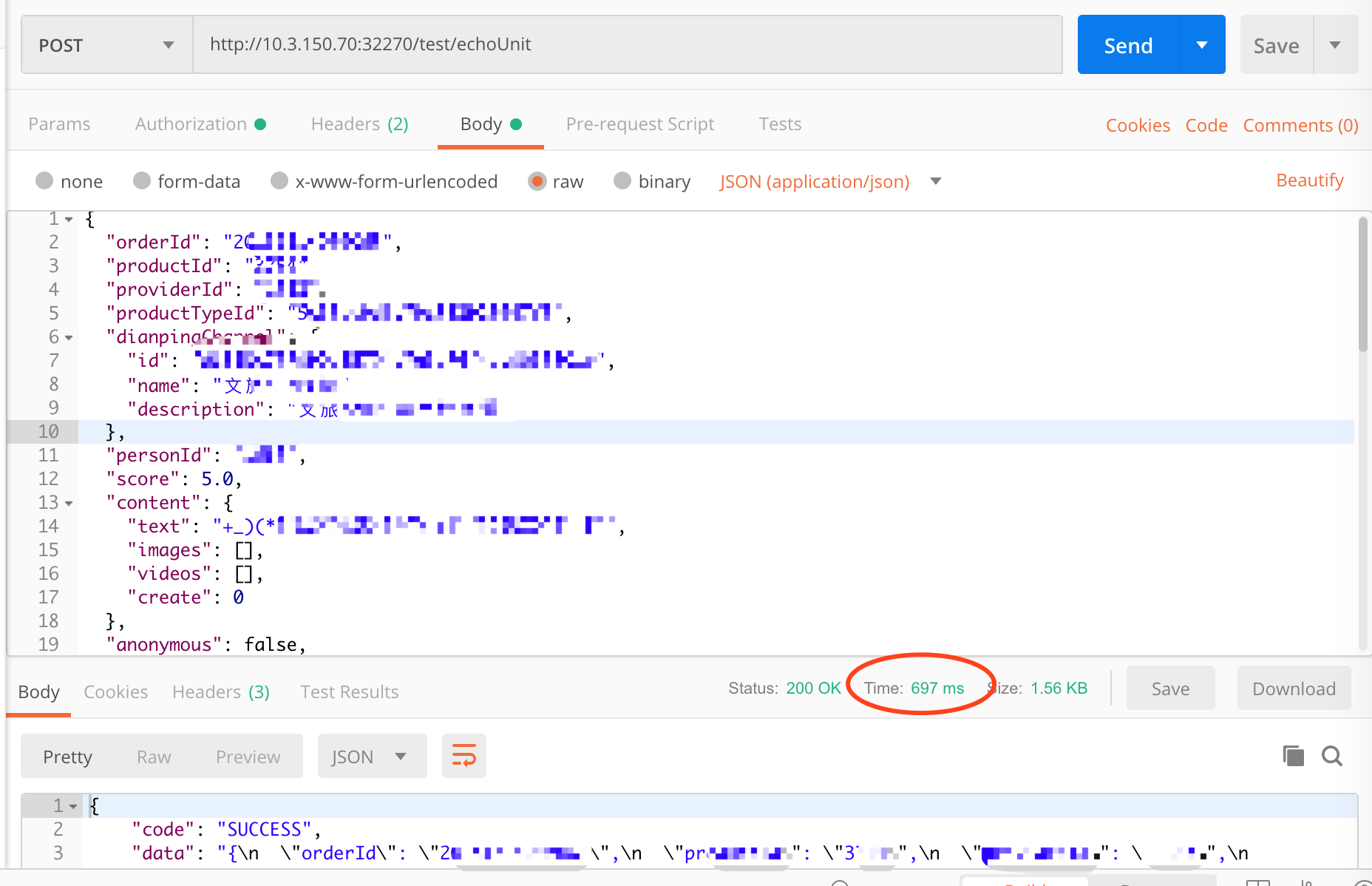Image resolution: width=1372 pixels, height=886 pixels.
Task: Open the Authorization tab
Action: coord(200,124)
